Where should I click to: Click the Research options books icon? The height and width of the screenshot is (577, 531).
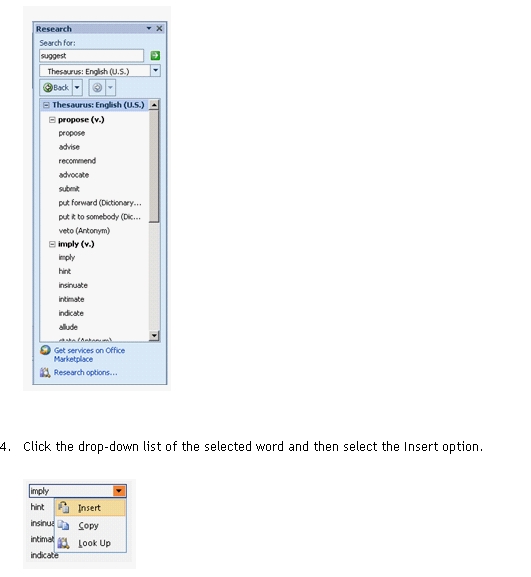(x=45, y=373)
